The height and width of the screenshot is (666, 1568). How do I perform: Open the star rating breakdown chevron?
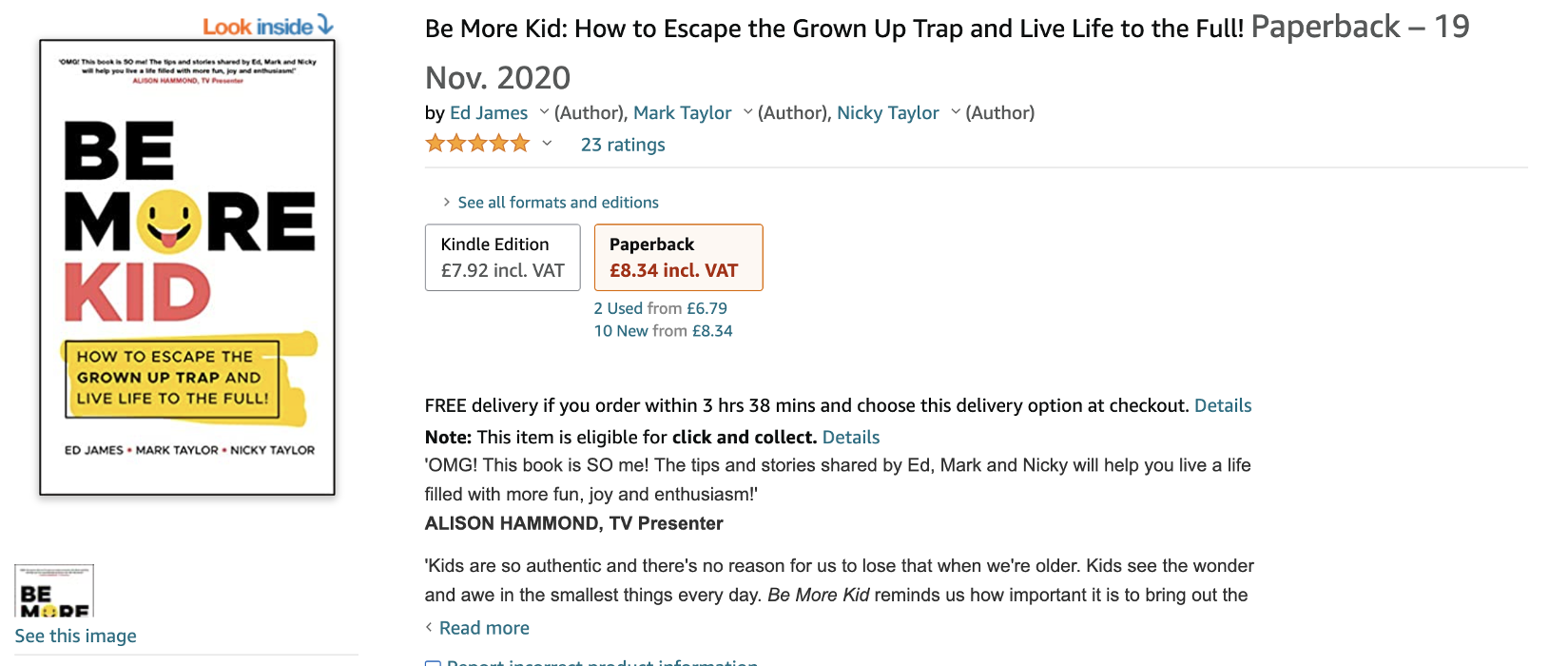[547, 144]
